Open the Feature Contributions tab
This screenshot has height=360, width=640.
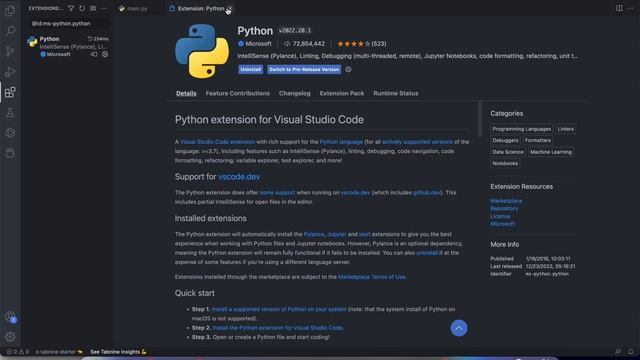(x=238, y=93)
